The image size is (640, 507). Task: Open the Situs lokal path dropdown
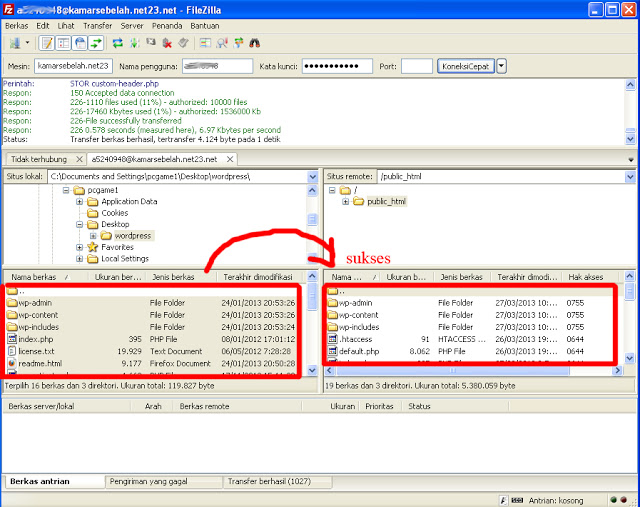click(313, 177)
